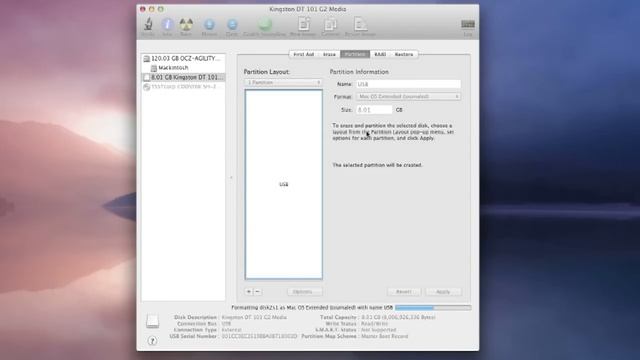Click the Name input field
The image size is (640, 360).
[x=408, y=84]
